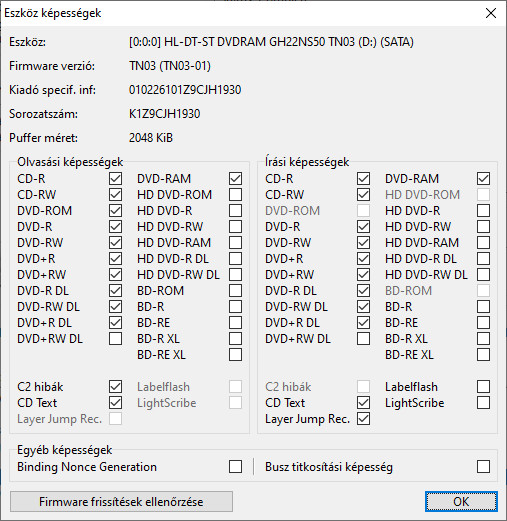Viewport: 507px width, 521px height.
Task: Toggle CD Text checkbox in write capabilities
Action: tap(363, 403)
